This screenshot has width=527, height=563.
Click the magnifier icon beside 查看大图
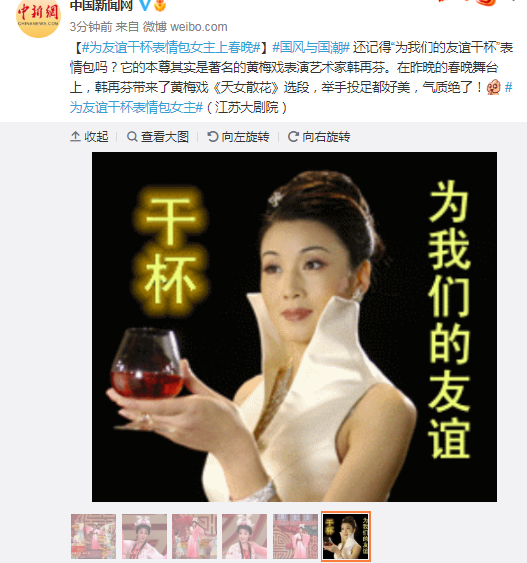tap(132, 137)
